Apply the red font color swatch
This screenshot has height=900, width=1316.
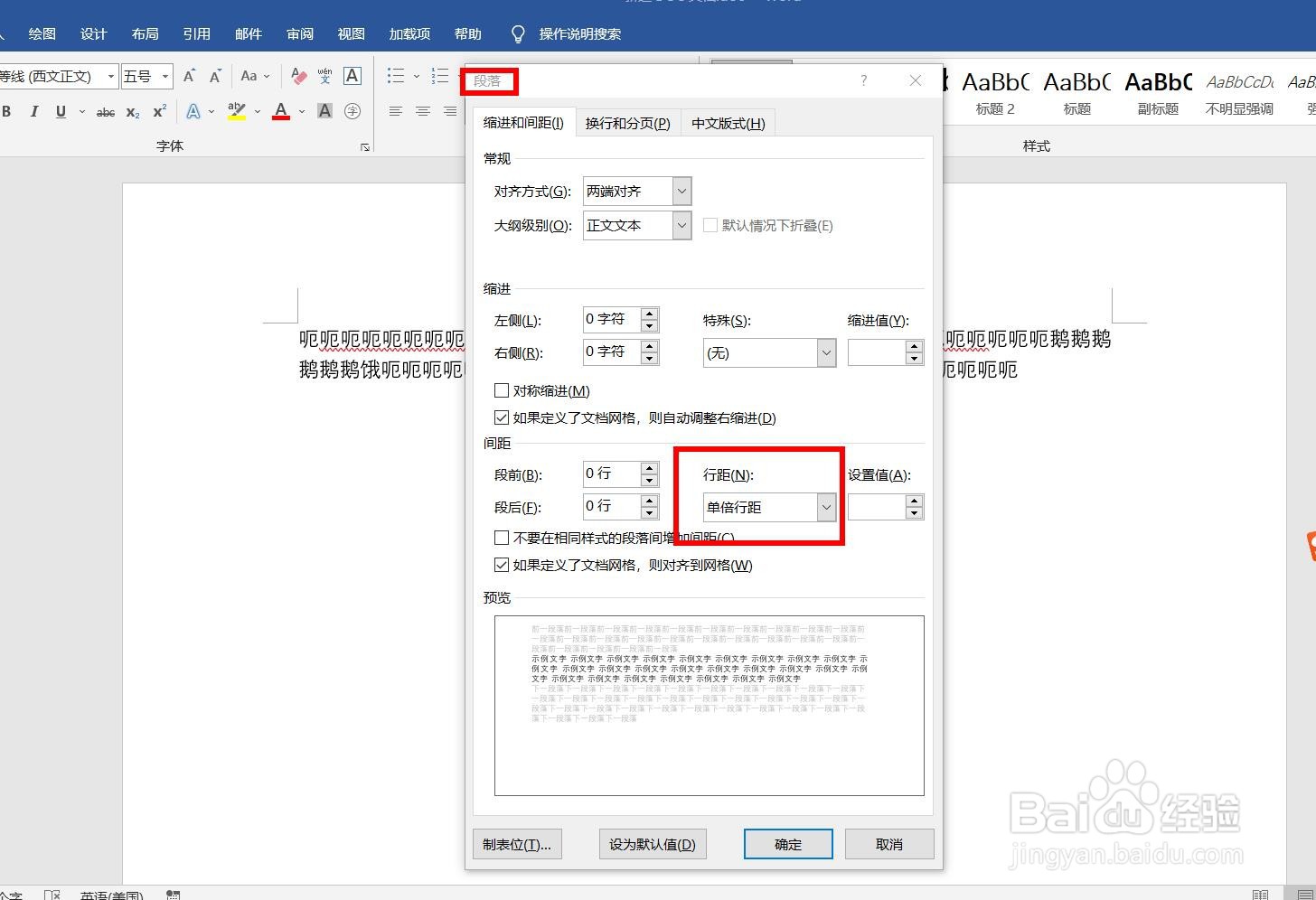[x=281, y=110]
